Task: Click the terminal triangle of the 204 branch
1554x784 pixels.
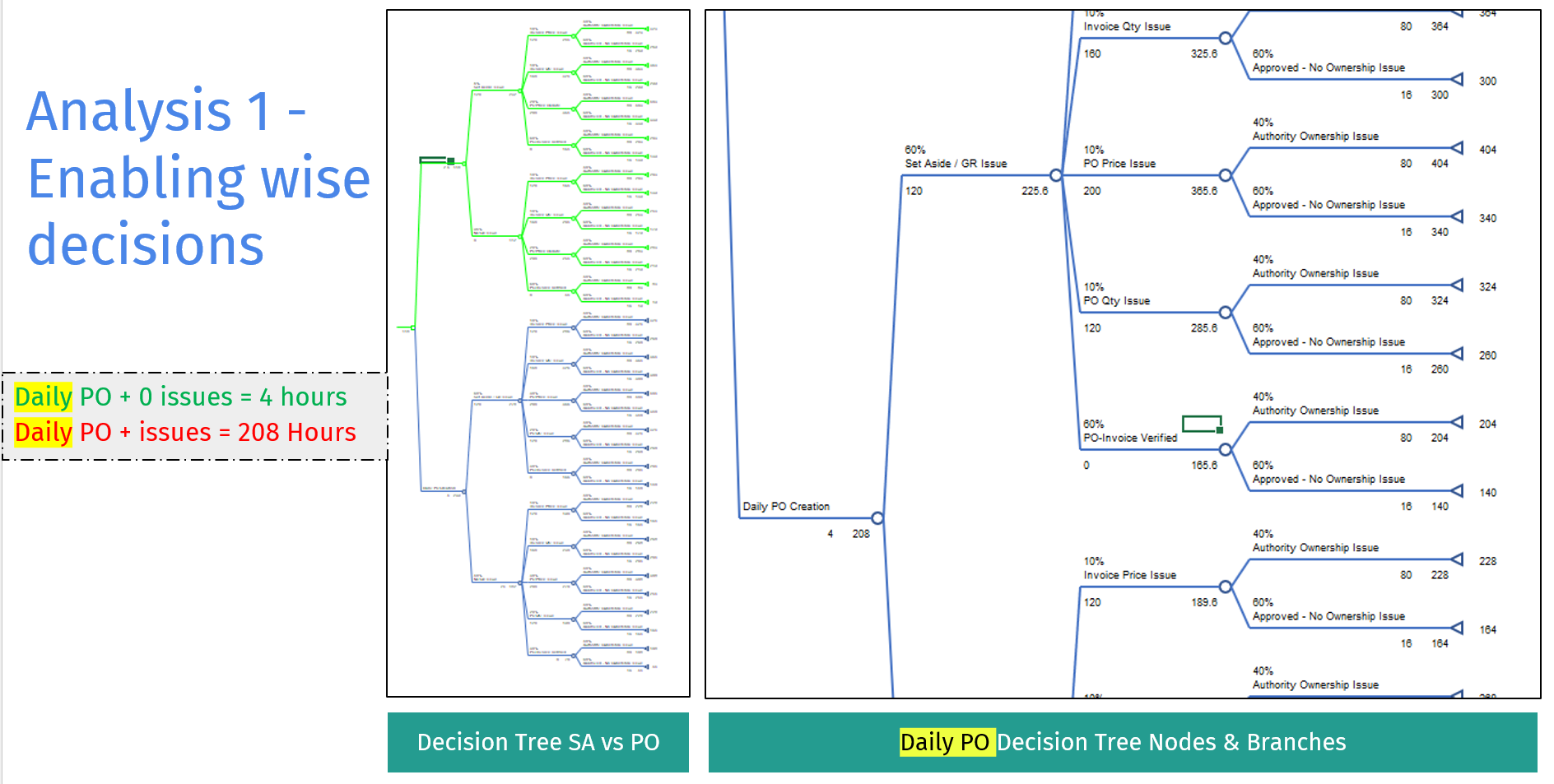Action: click(x=1457, y=422)
